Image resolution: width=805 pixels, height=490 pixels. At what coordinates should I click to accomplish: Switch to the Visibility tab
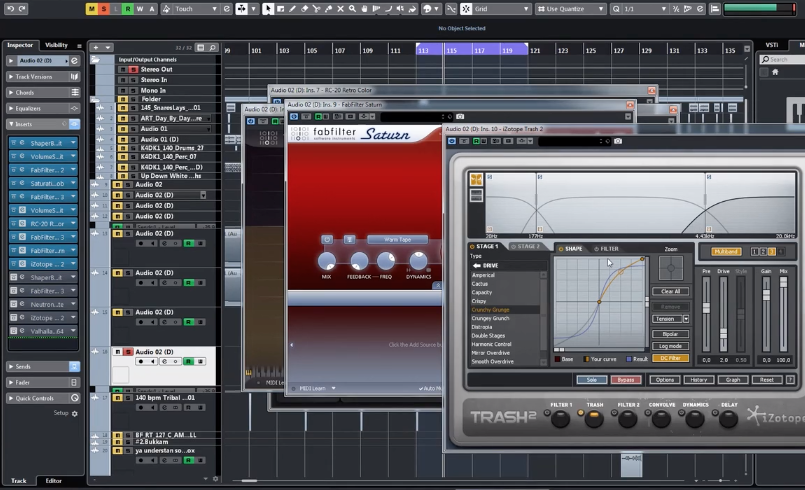coord(56,45)
